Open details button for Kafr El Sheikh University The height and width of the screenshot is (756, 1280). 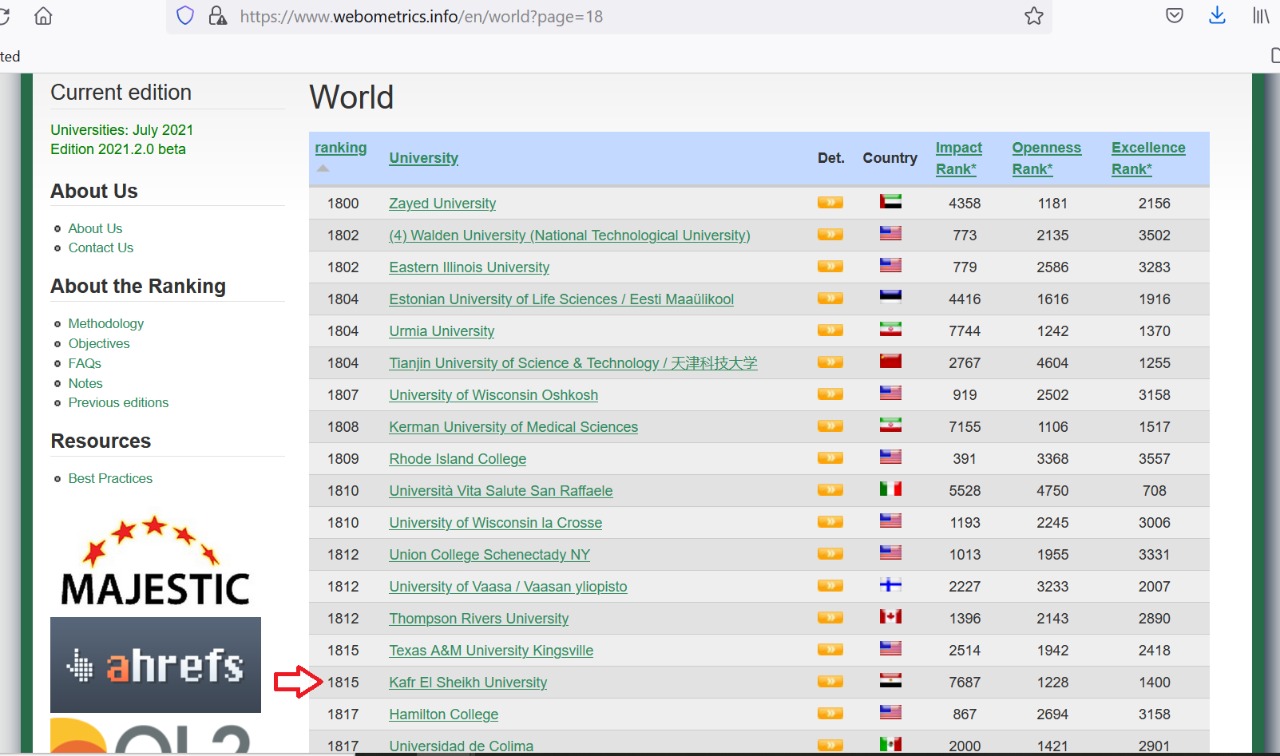[829, 682]
